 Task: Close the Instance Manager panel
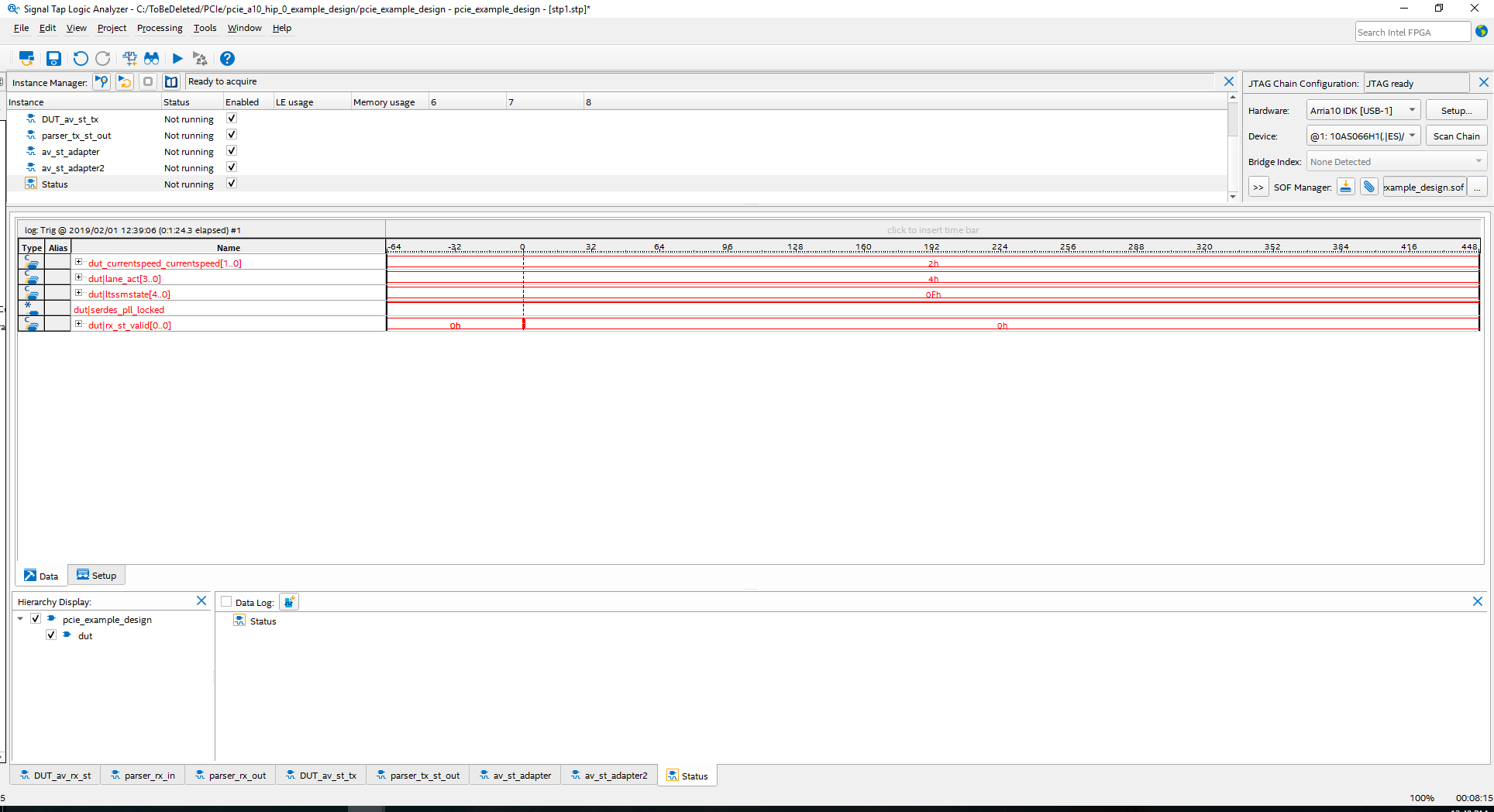[x=1229, y=81]
